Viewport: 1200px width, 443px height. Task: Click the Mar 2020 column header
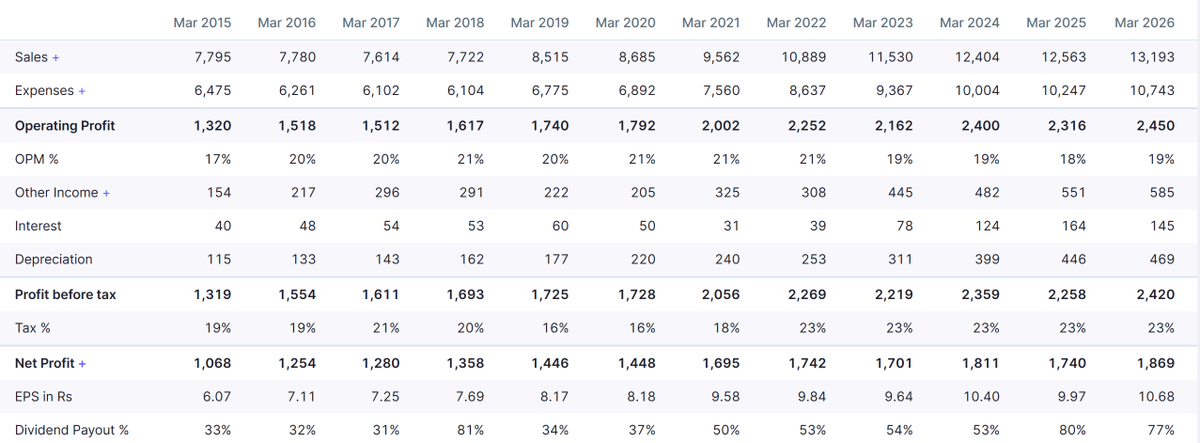pyautogui.click(x=625, y=21)
